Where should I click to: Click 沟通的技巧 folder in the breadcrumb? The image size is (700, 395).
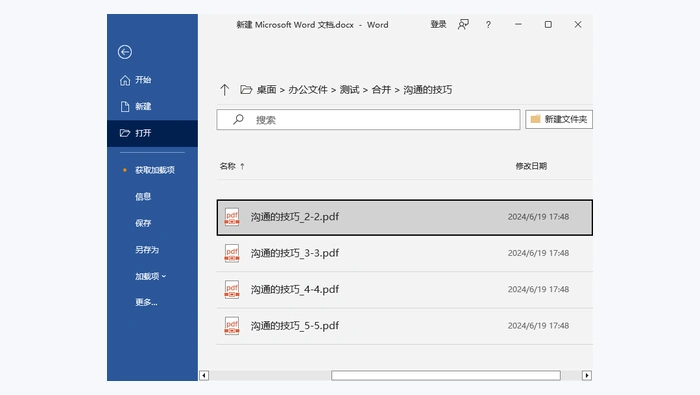click(428, 90)
